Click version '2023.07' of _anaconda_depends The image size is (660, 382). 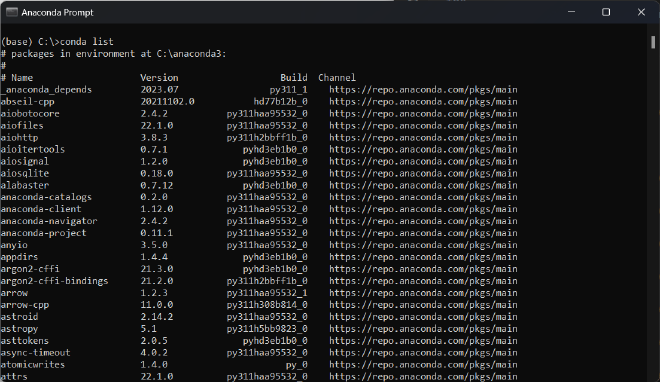[x=159, y=90]
